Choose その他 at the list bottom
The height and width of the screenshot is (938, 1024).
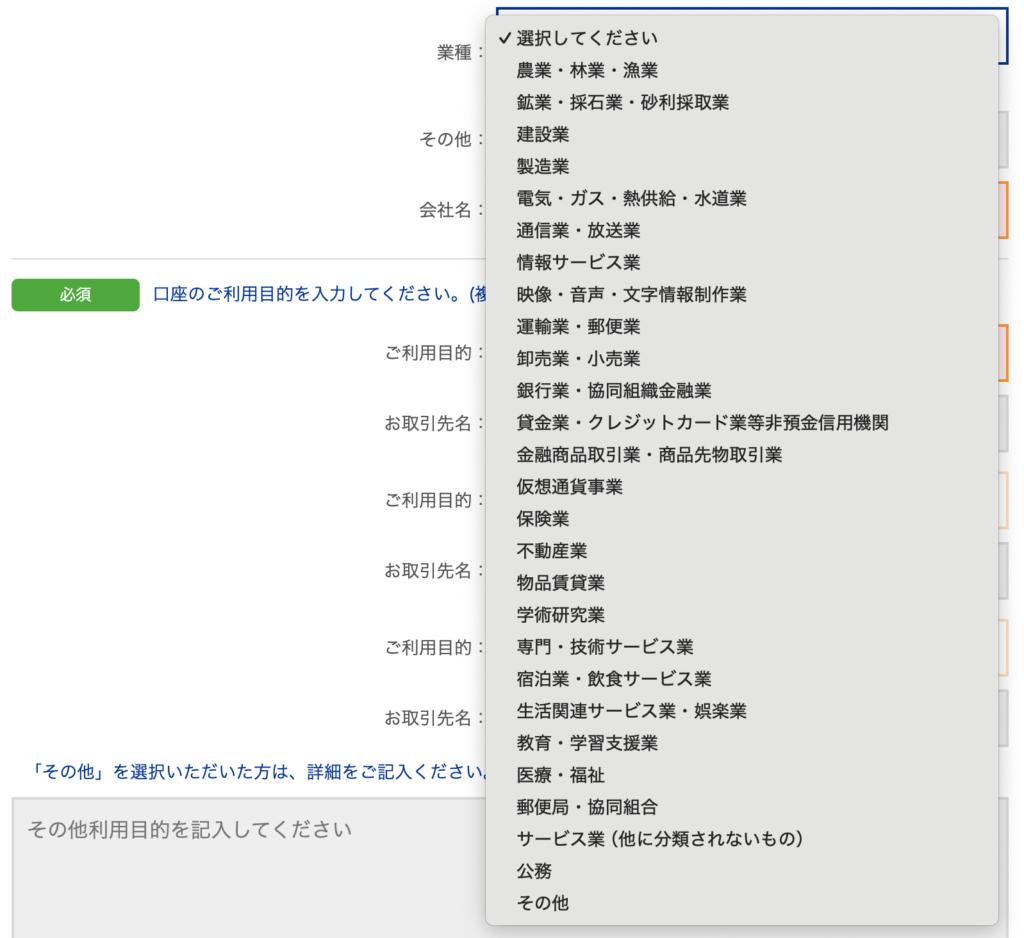point(541,903)
